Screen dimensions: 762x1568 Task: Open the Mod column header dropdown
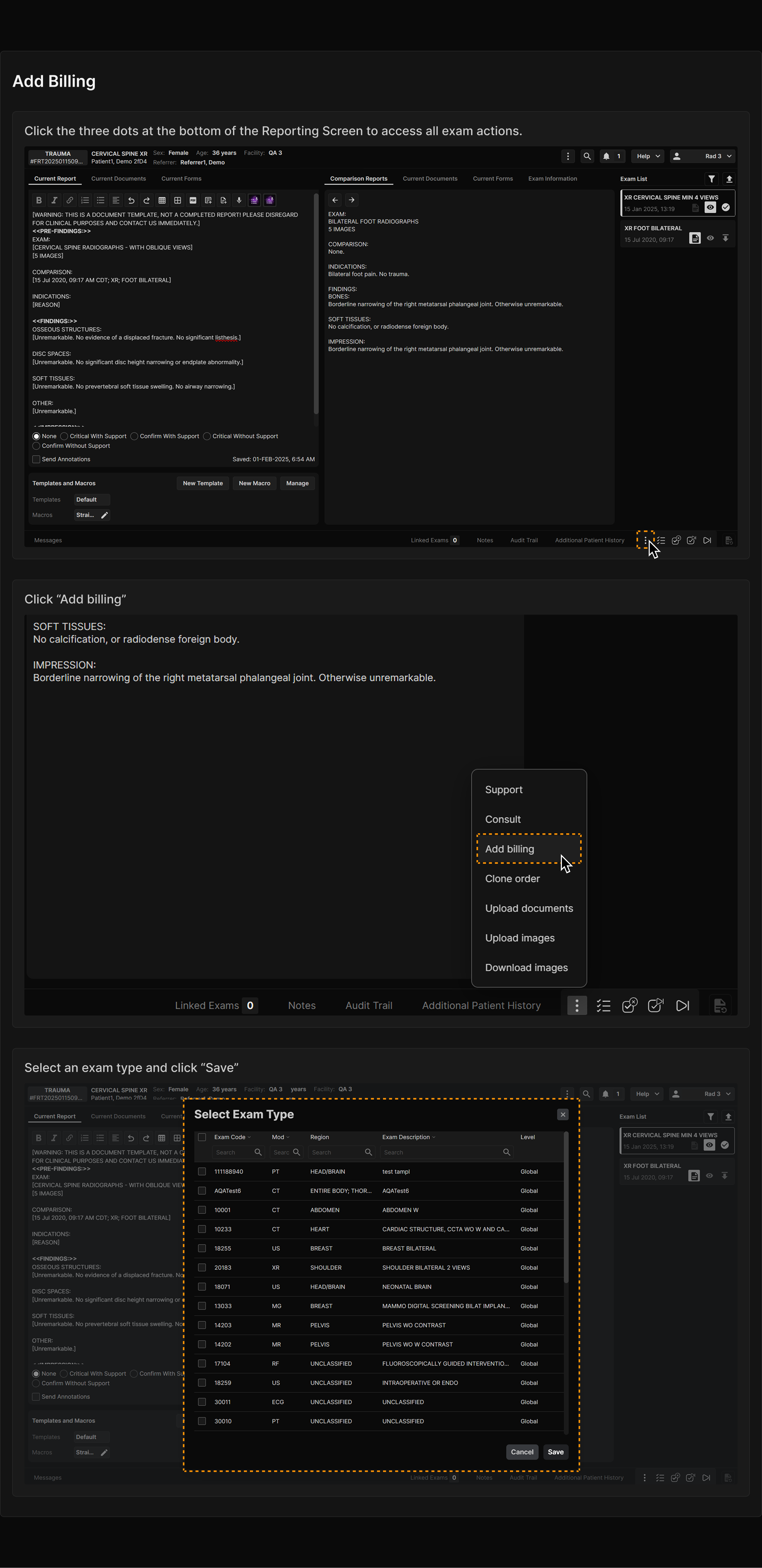pyautogui.click(x=288, y=1137)
